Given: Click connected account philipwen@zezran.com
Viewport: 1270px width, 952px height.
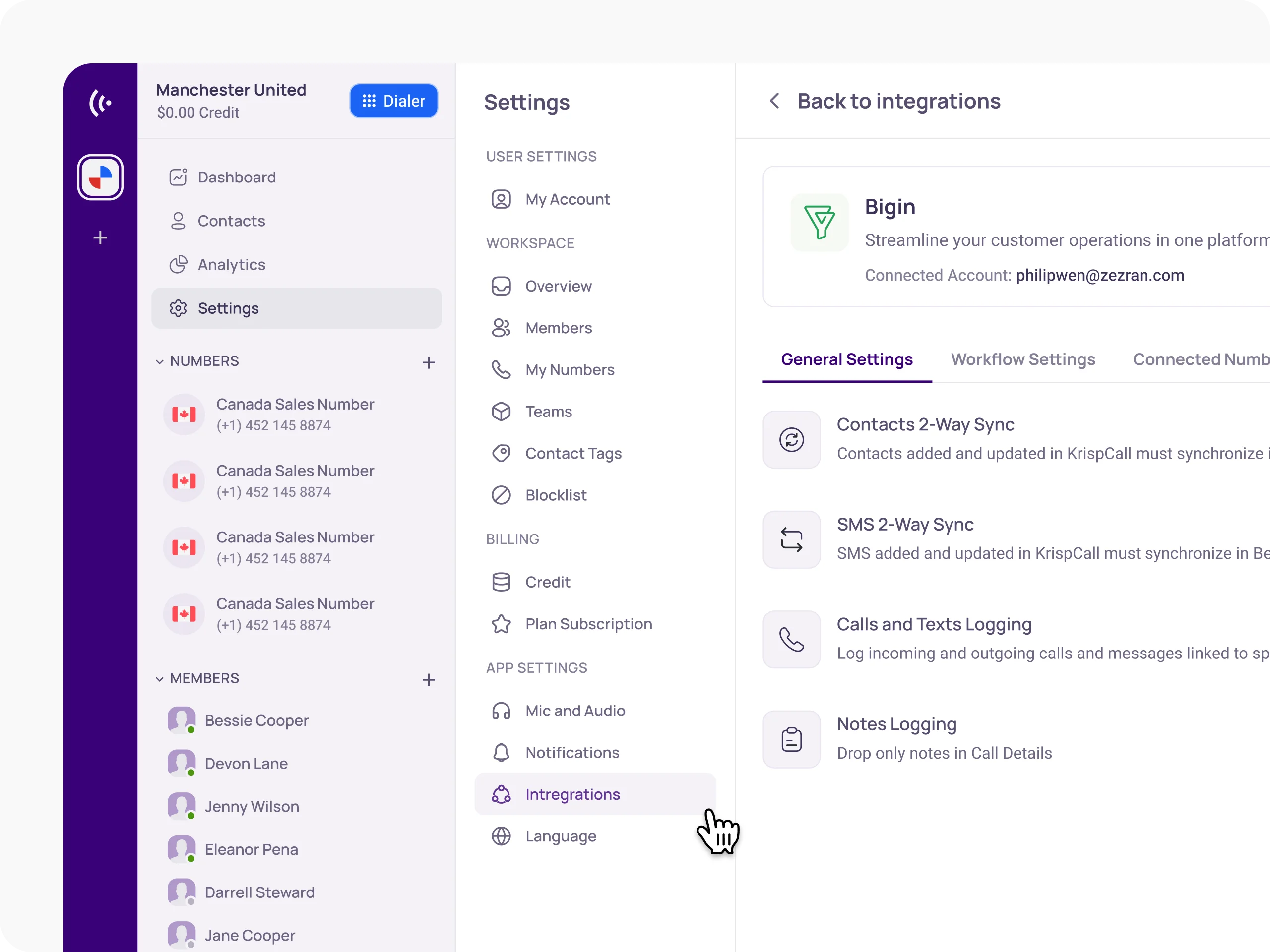Looking at the screenshot, I should coord(1100,276).
